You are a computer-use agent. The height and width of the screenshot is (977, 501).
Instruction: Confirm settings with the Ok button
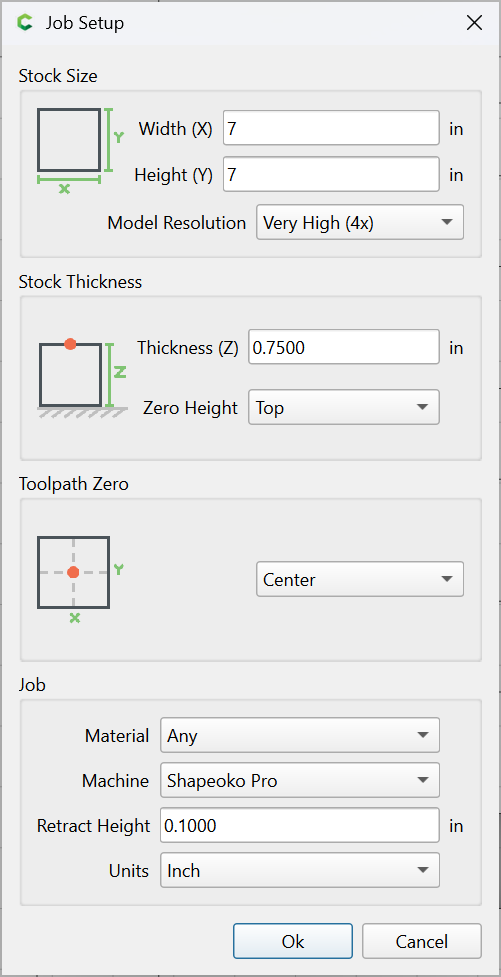293,941
